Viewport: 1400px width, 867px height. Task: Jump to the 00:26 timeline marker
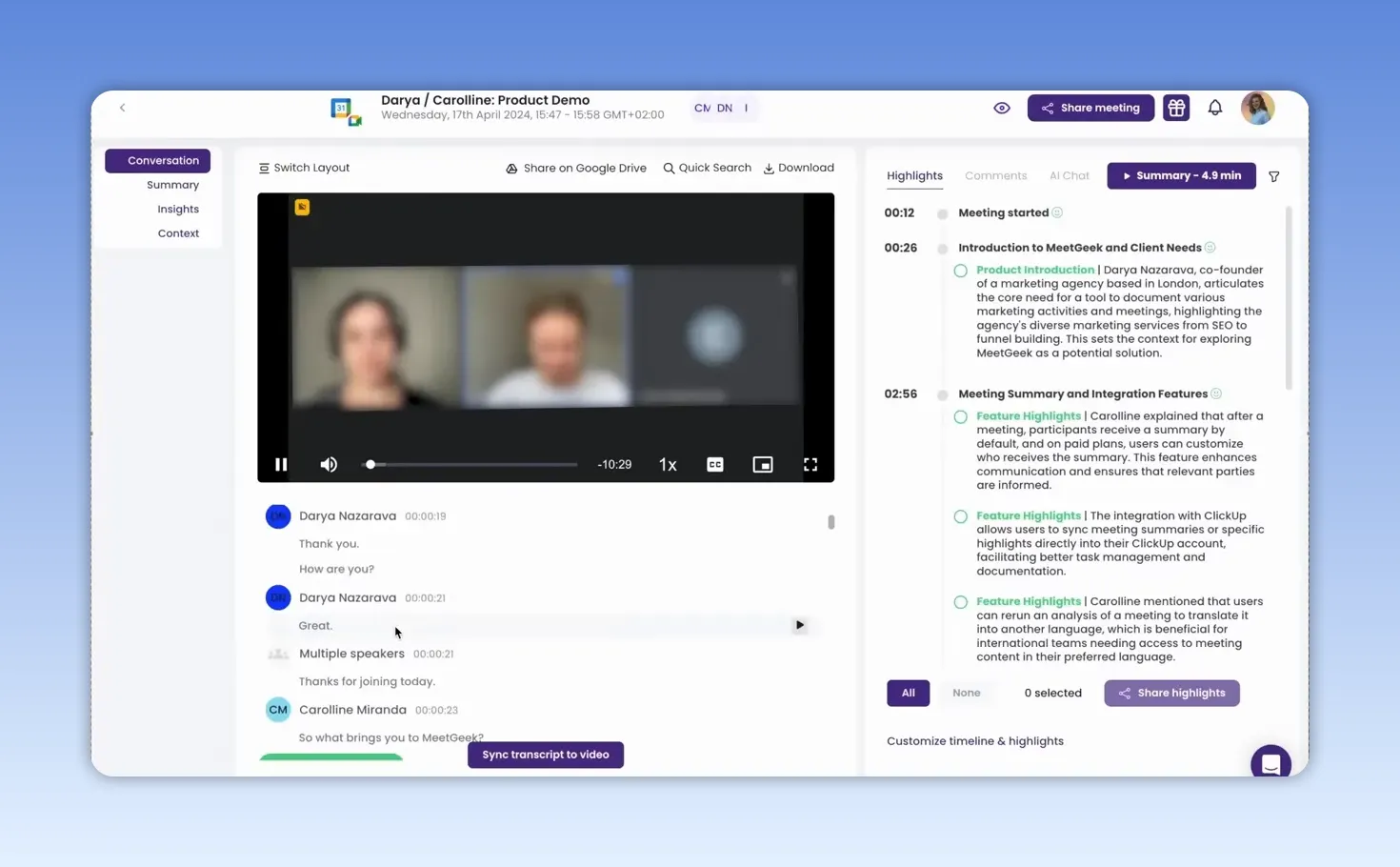click(900, 248)
